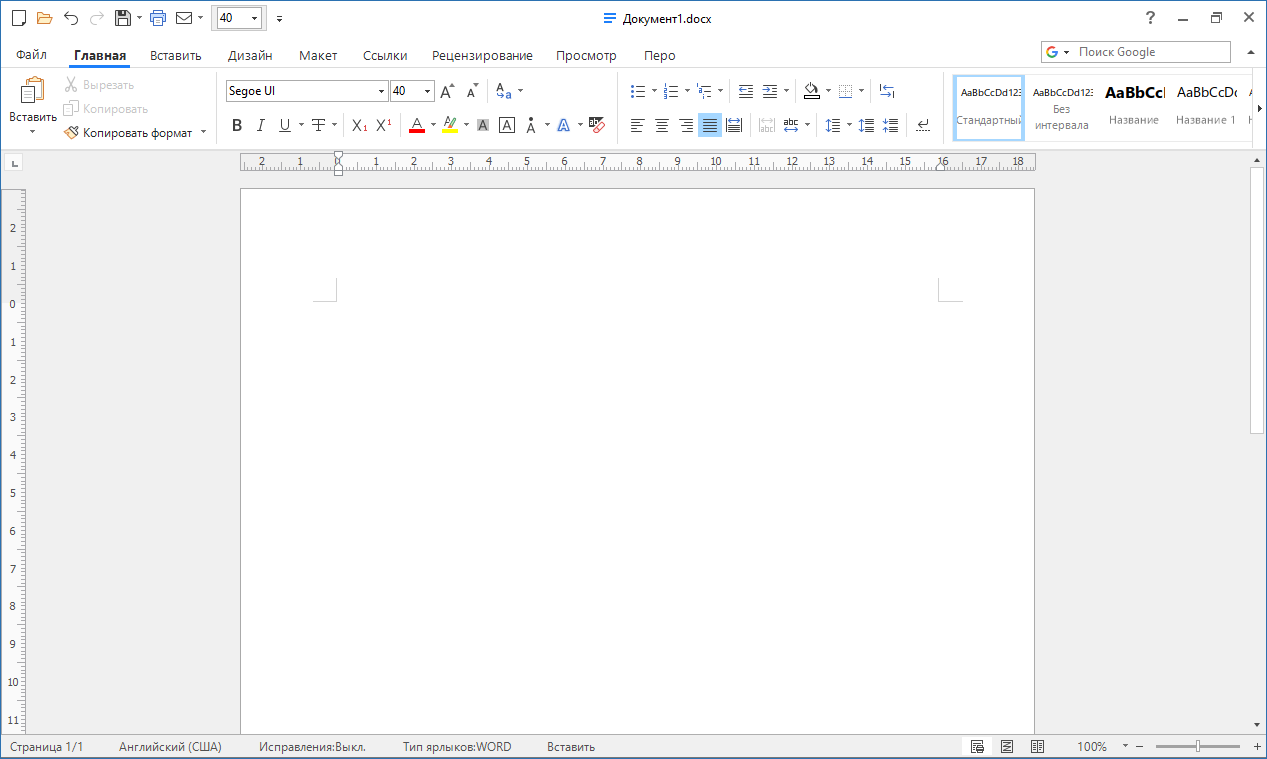Toggle track changes Исправления:Выкл. in status bar
This screenshot has width=1267, height=759.
(x=312, y=747)
